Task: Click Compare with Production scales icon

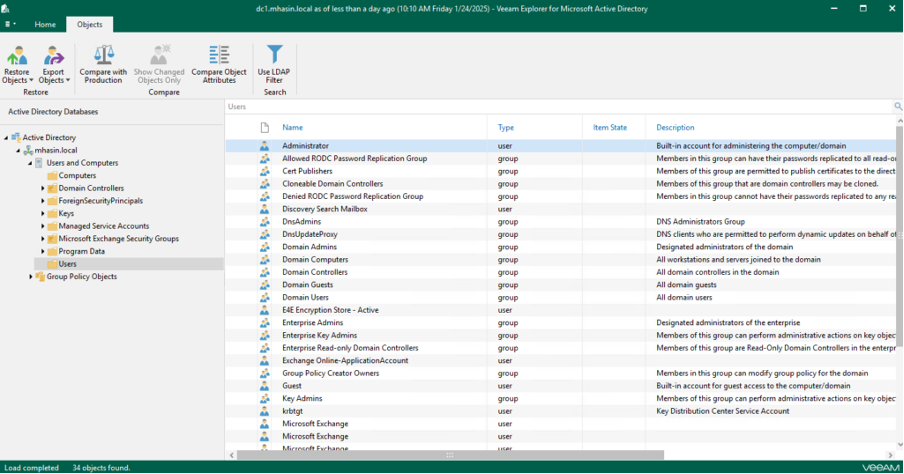Action: coord(103,55)
